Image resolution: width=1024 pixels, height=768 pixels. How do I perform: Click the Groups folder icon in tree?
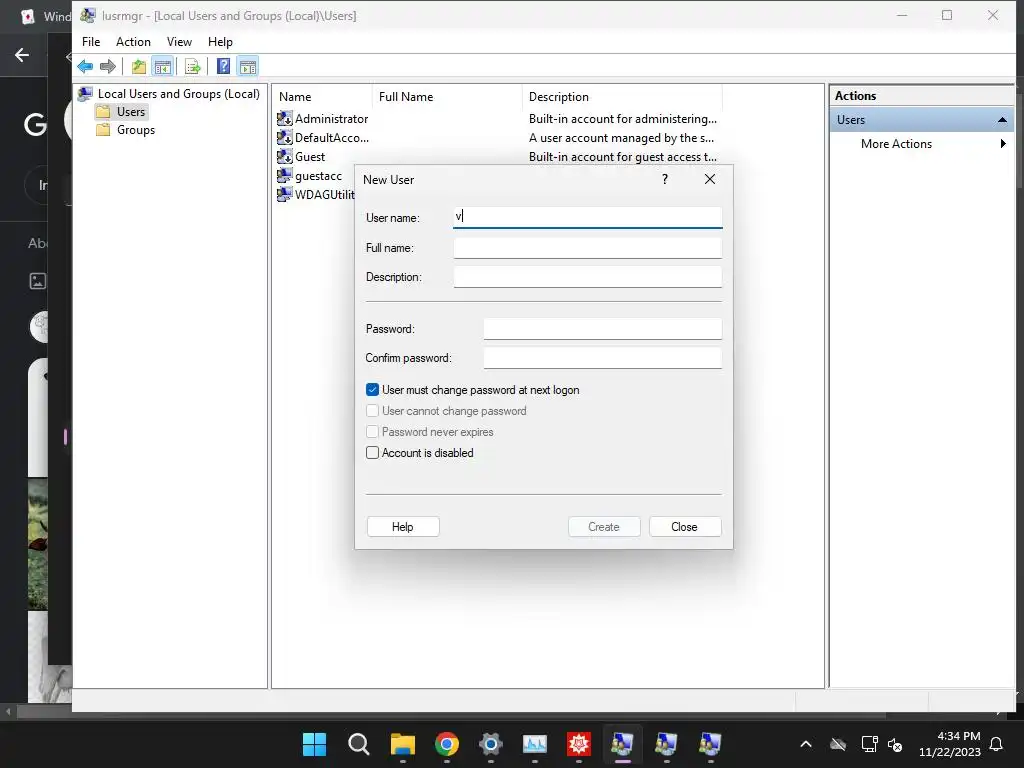pos(103,130)
